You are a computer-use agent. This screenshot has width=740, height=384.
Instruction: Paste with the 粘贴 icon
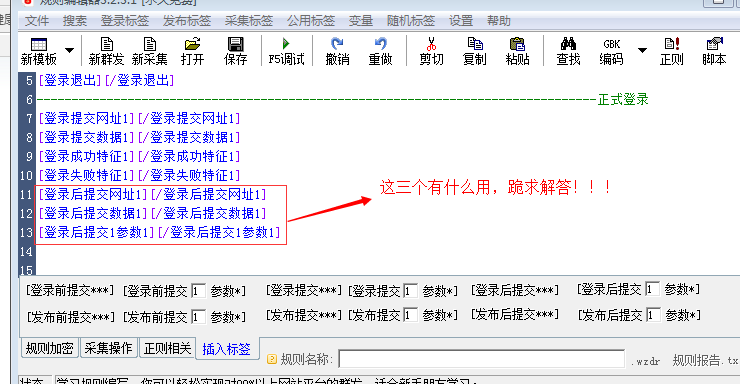click(517, 51)
